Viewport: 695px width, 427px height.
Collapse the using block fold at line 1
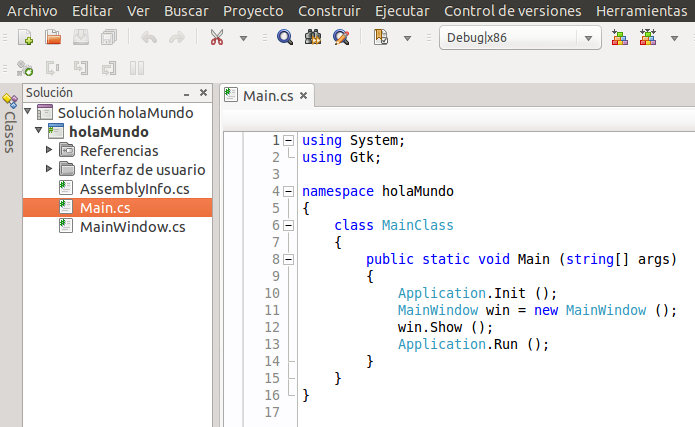coord(289,141)
